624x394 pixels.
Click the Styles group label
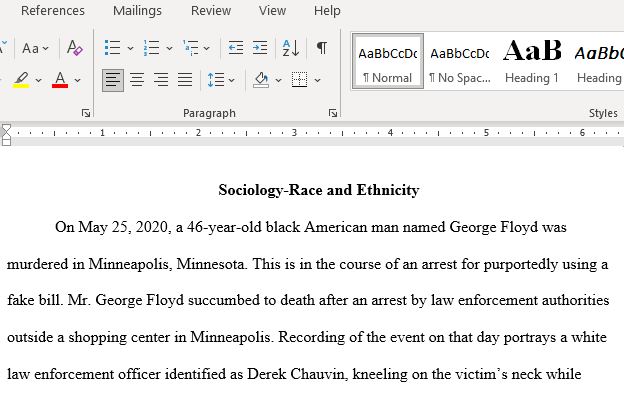tap(603, 113)
